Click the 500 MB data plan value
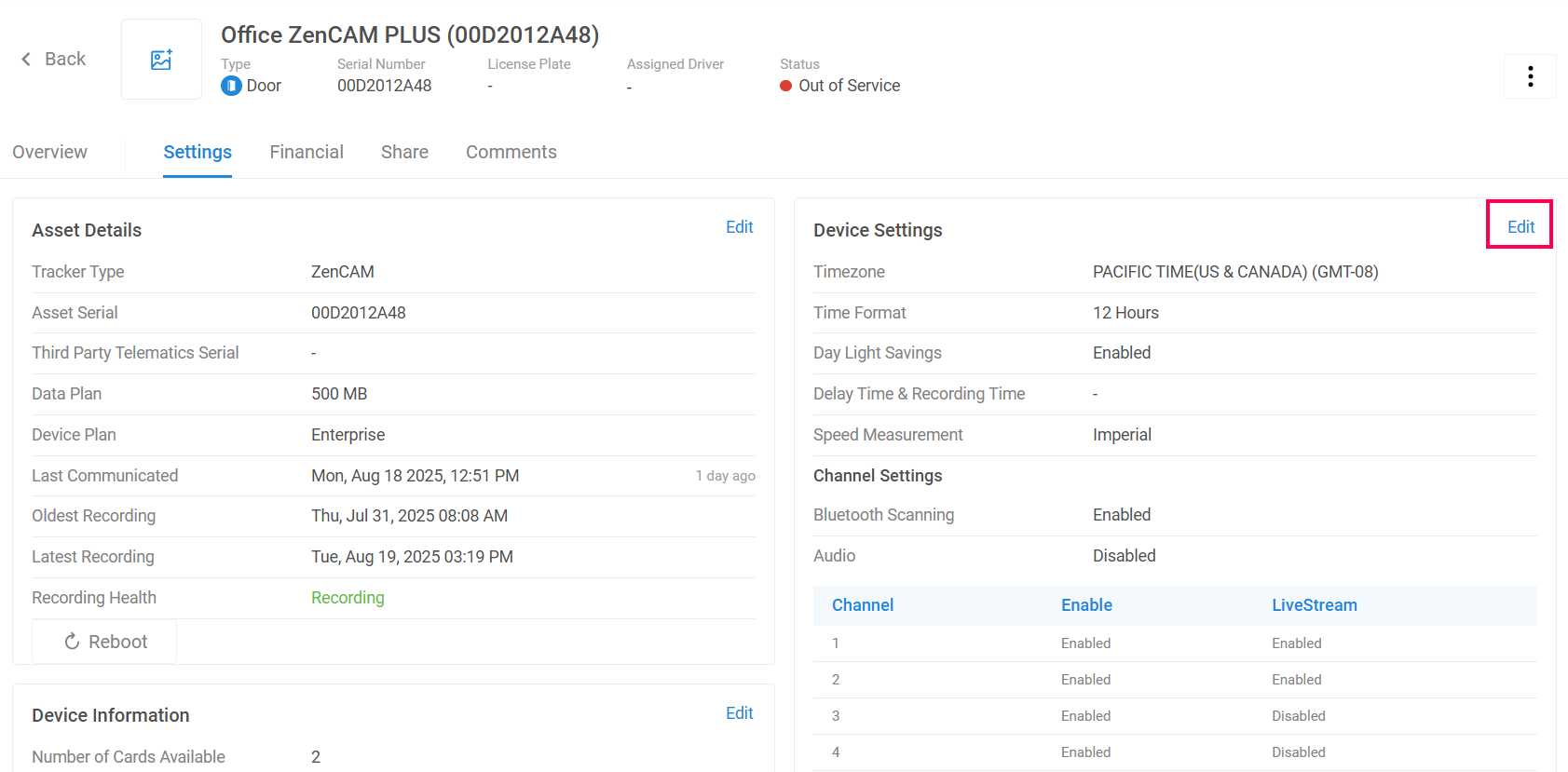The width and height of the screenshot is (1568, 772). coord(339,394)
